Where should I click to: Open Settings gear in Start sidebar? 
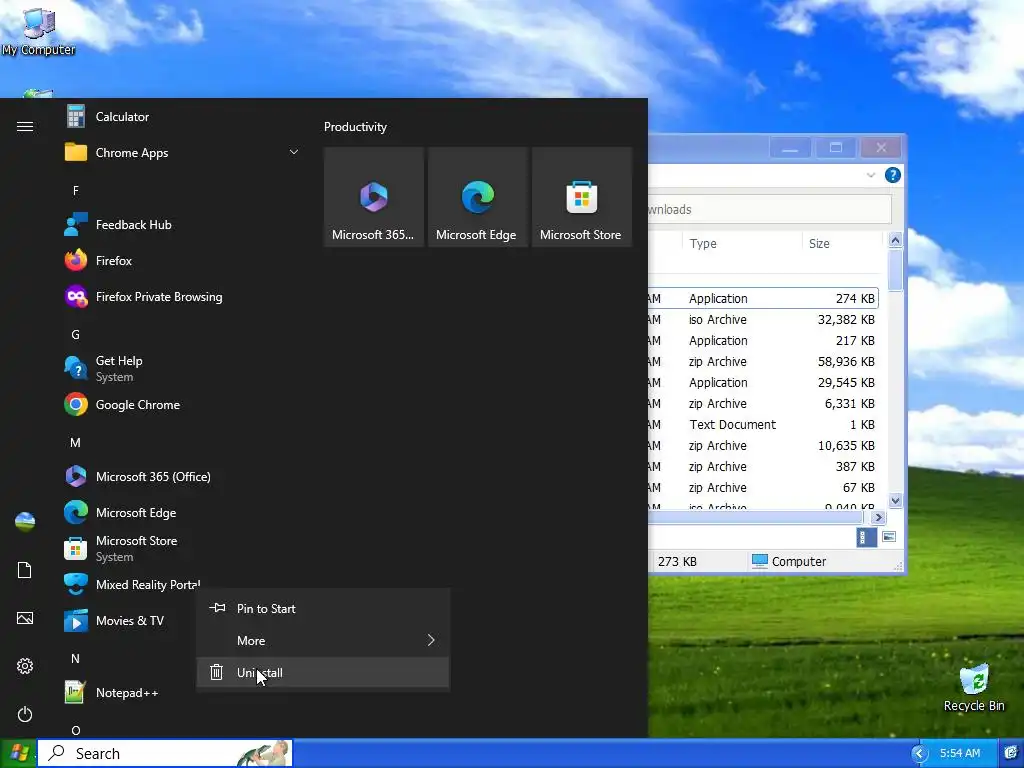click(x=25, y=666)
